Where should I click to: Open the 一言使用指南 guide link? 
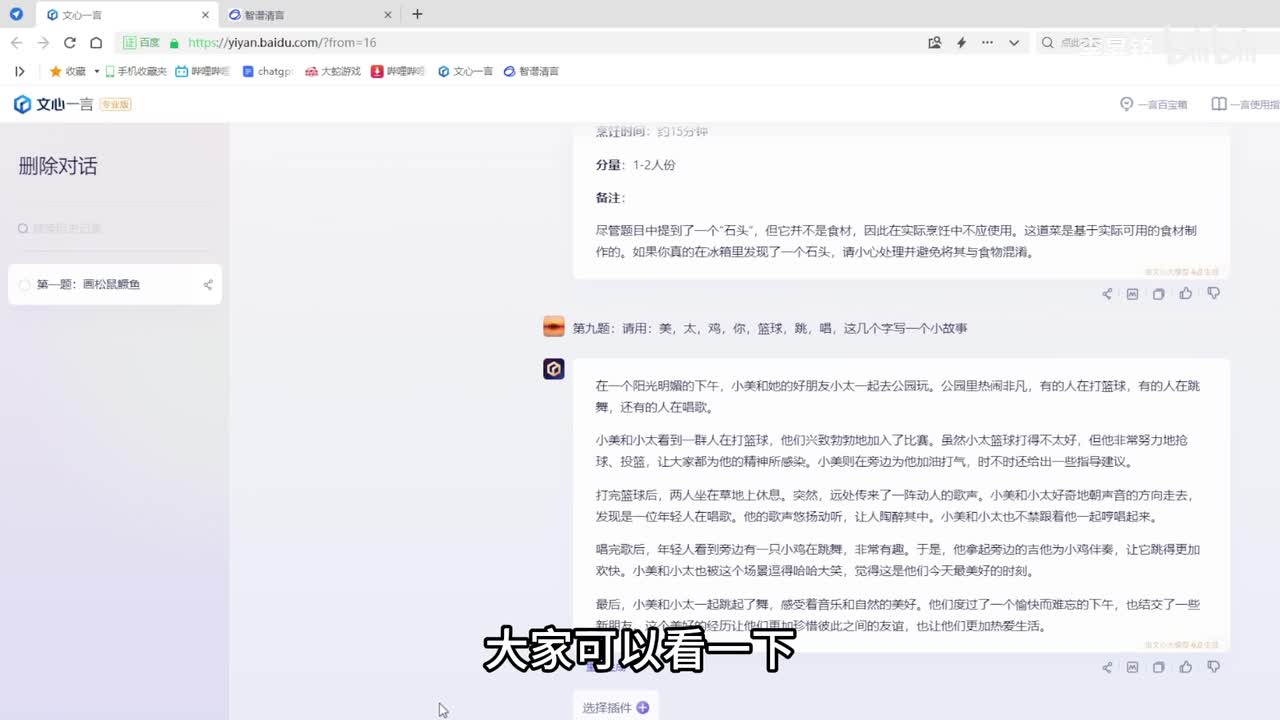(1245, 104)
